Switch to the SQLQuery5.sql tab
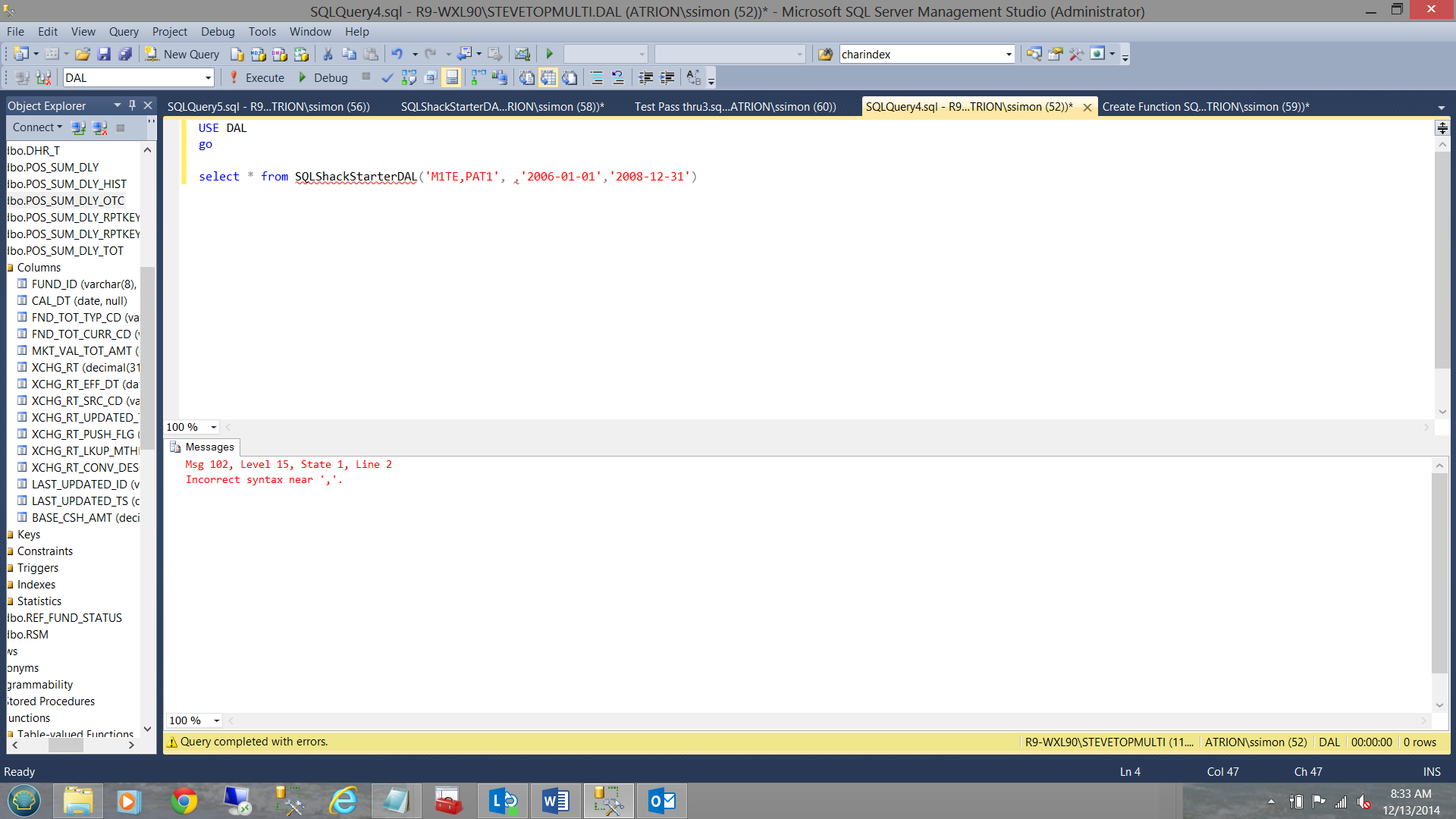Viewport: 1456px width, 819px height. tap(268, 107)
